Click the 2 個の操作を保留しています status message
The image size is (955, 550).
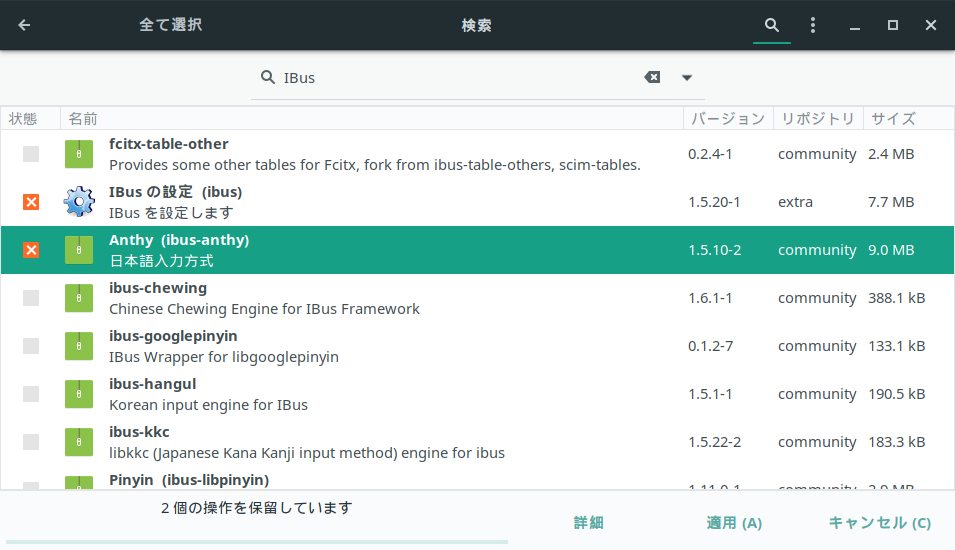coord(256,508)
